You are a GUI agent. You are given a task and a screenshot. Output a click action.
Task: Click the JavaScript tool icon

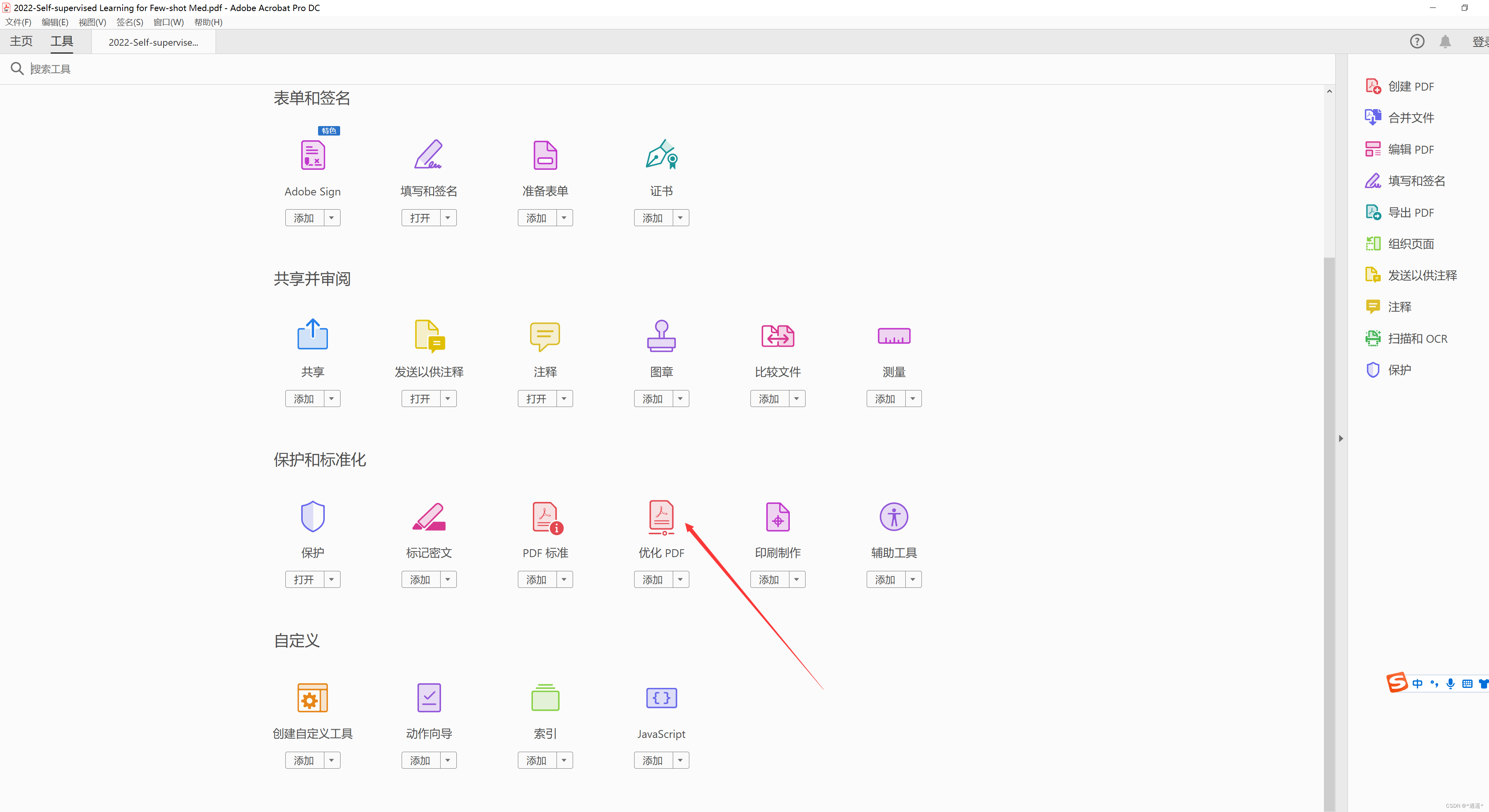pyautogui.click(x=661, y=698)
